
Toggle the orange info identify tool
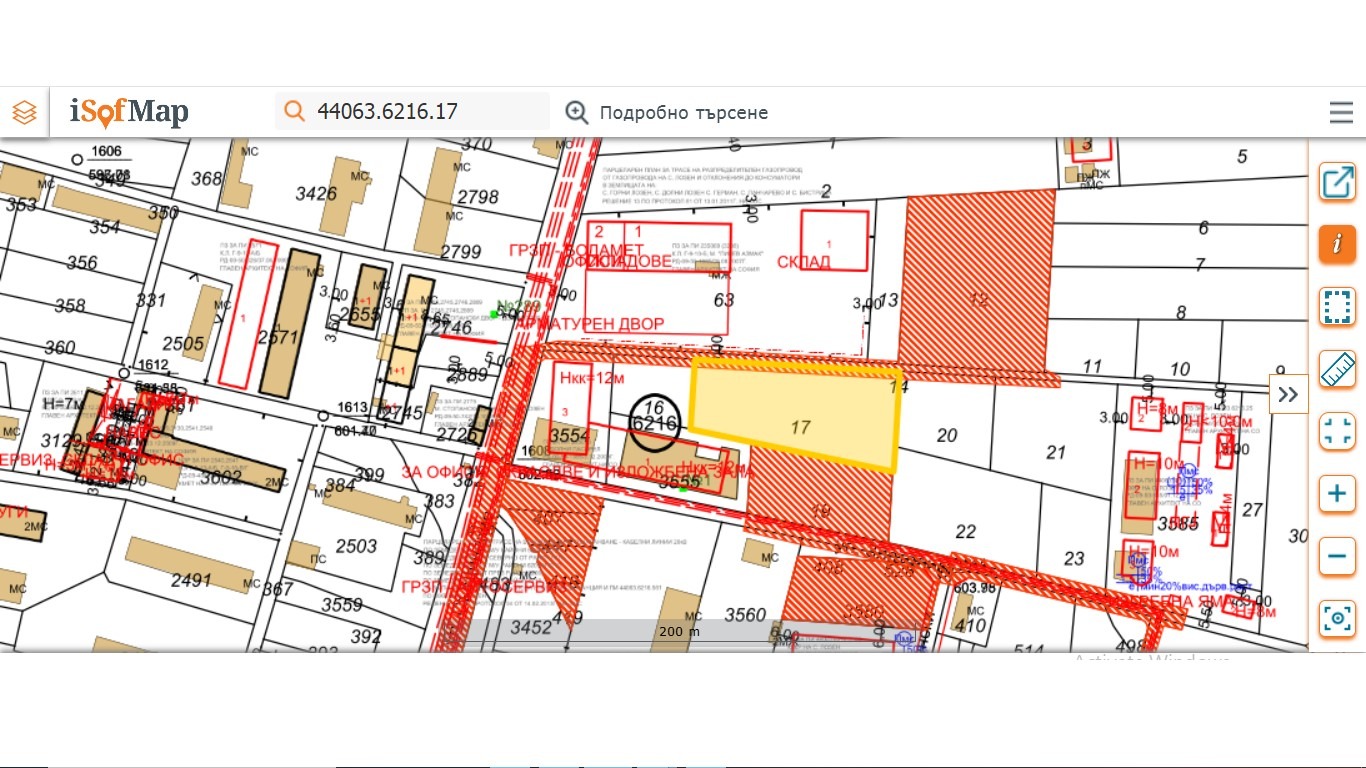click(1337, 244)
